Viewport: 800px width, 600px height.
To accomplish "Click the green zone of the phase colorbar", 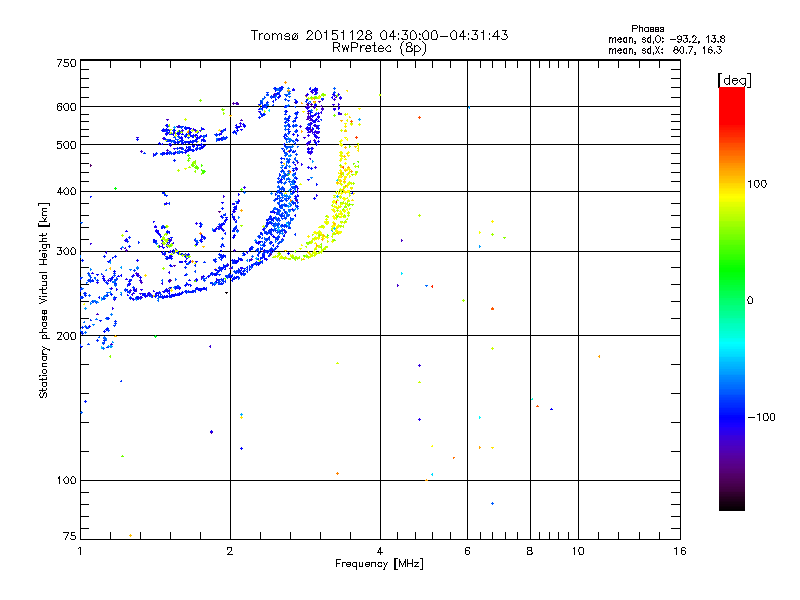I will (x=732, y=270).
